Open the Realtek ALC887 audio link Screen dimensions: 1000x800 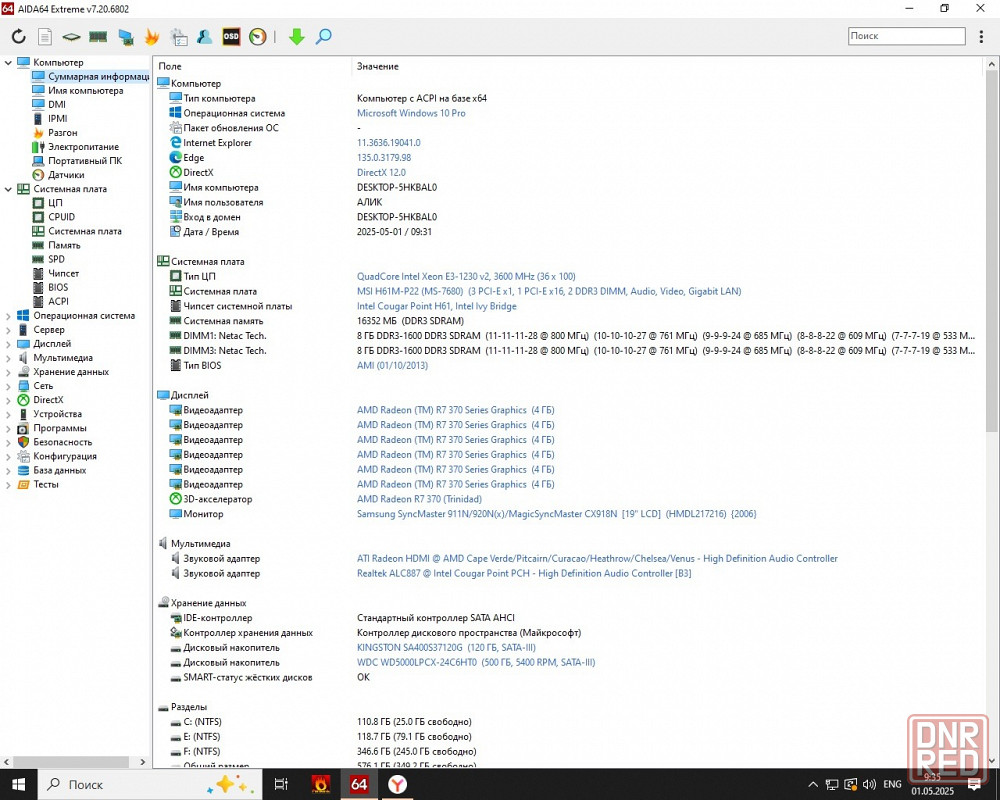524,573
